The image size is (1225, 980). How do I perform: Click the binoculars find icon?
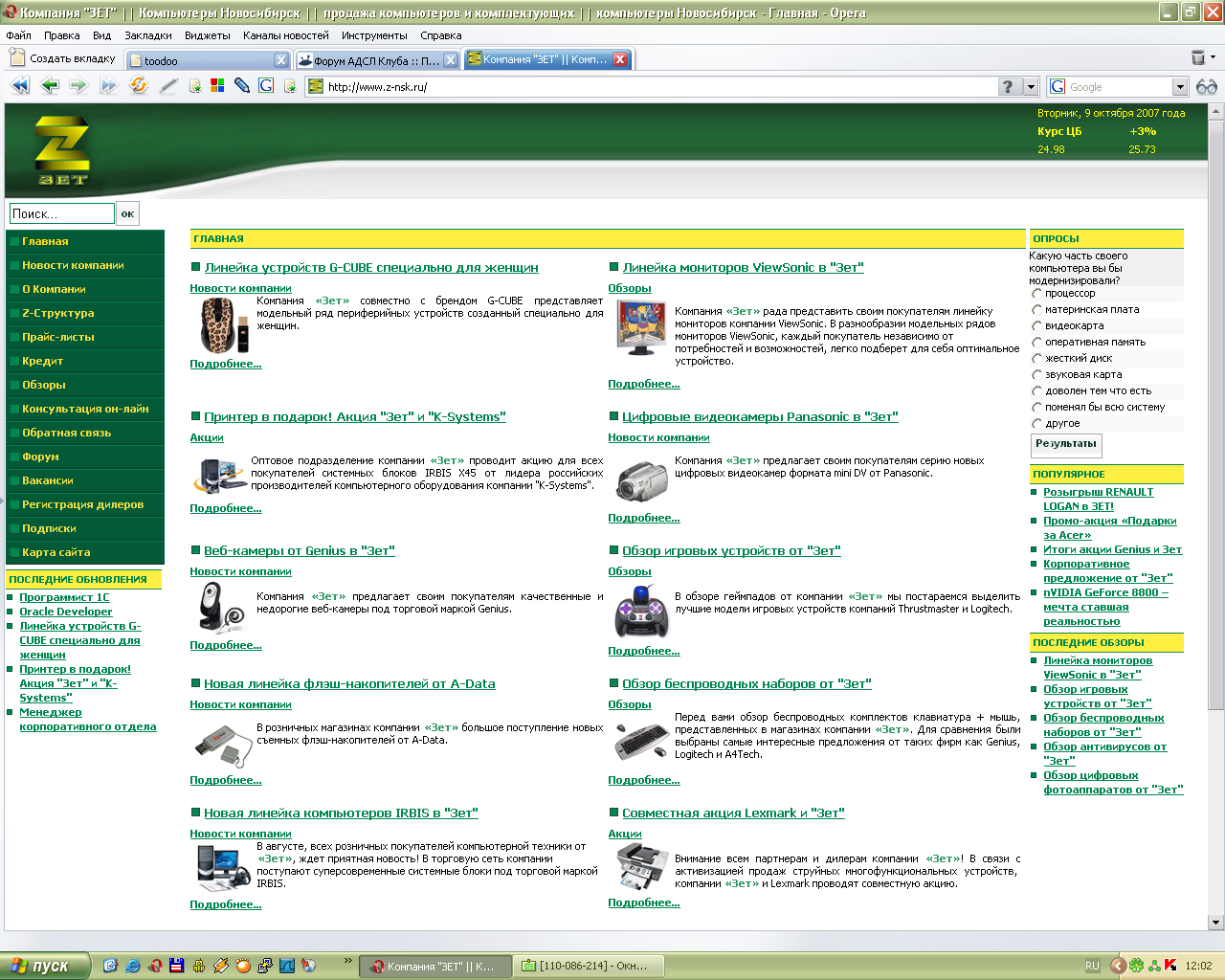1207,86
